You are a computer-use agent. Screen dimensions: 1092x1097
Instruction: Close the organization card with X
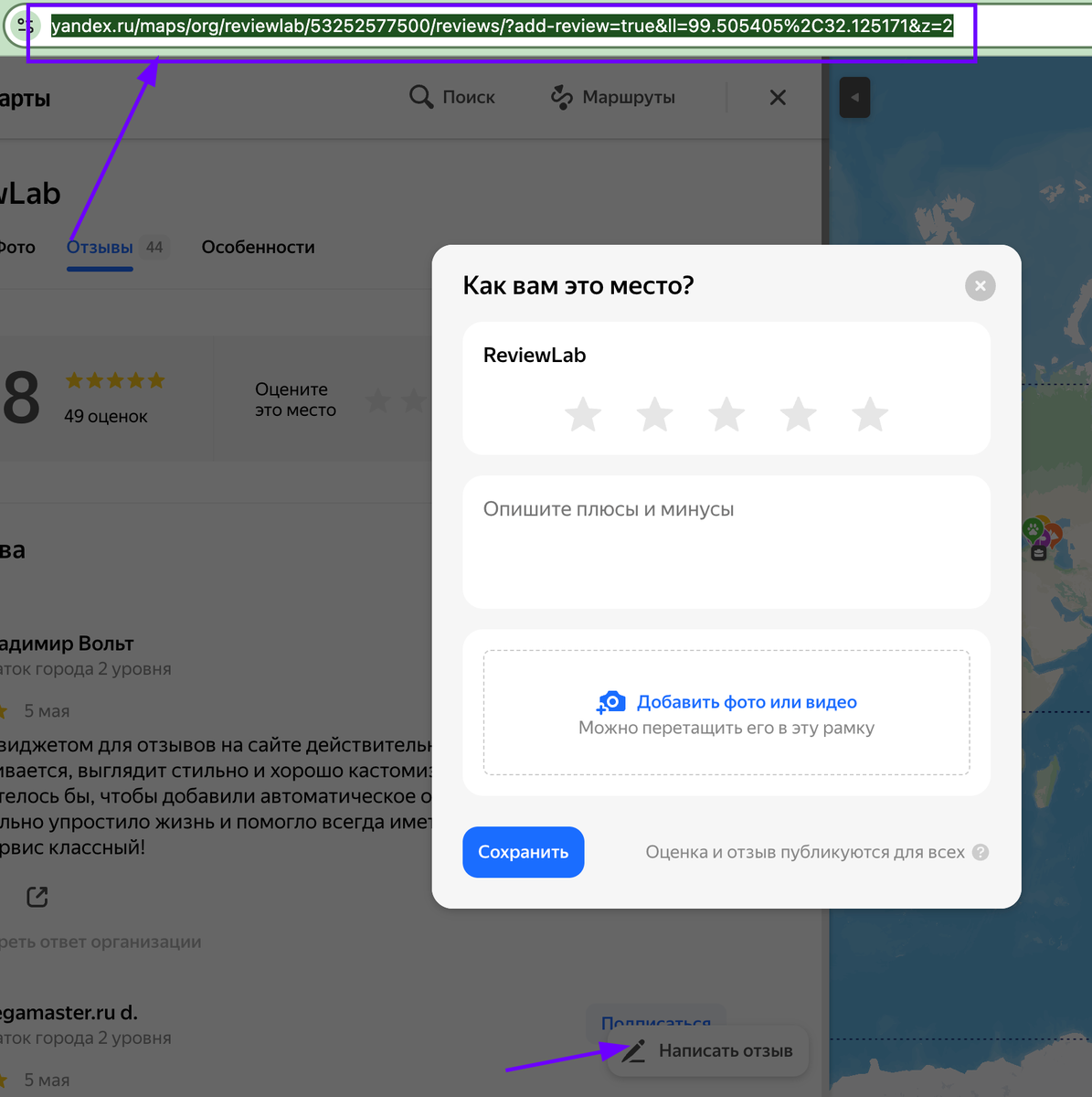(x=778, y=97)
